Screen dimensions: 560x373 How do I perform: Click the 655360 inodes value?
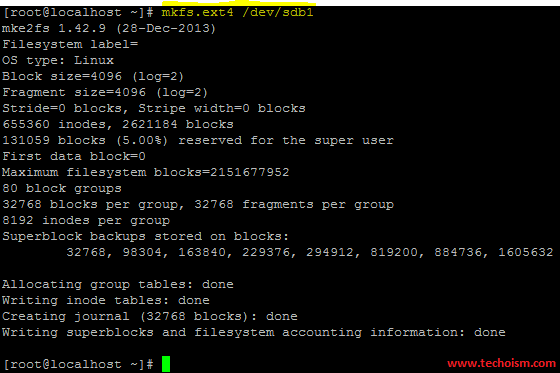(54, 124)
